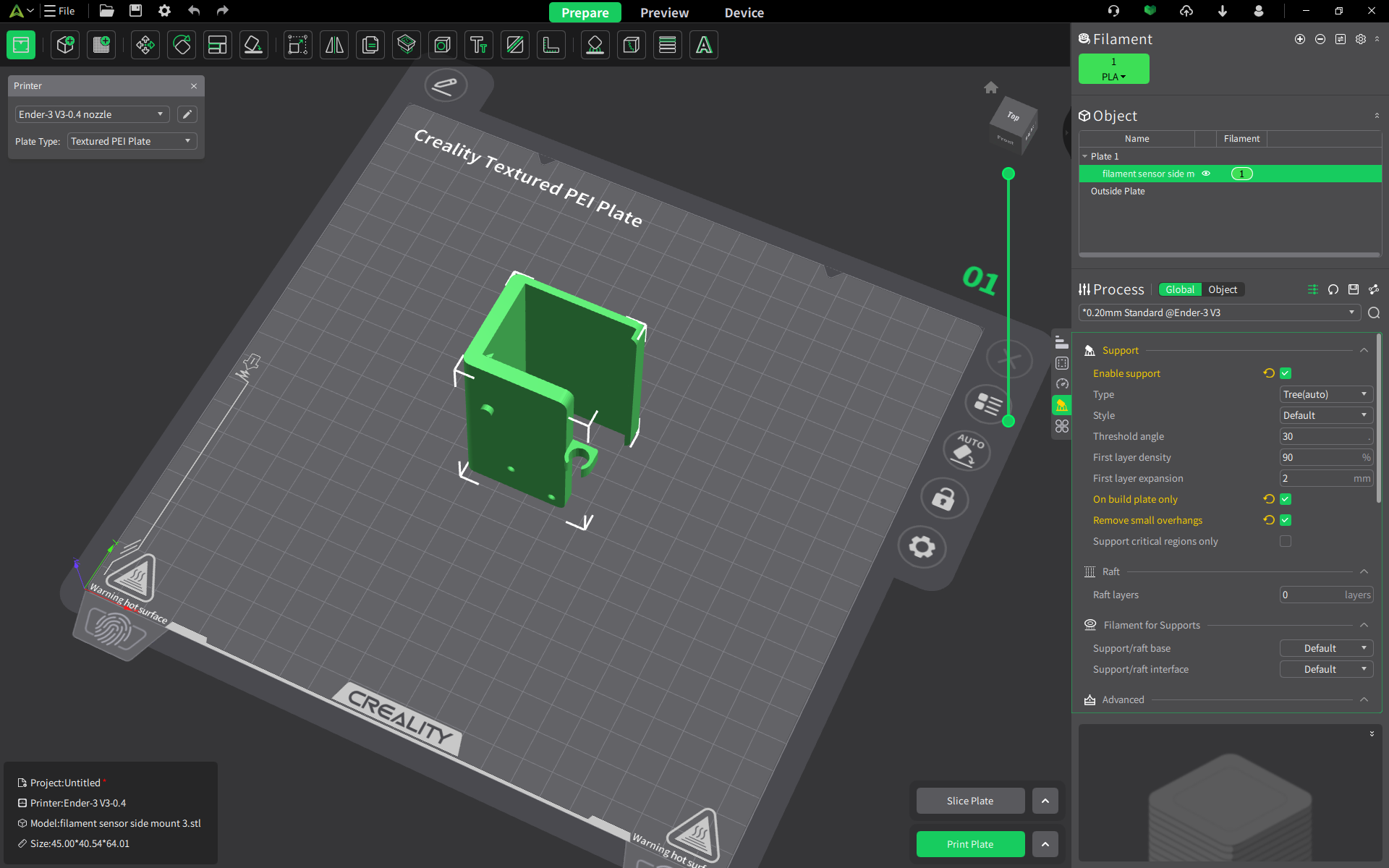The image size is (1389, 868).
Task: Search process settings with magnifier icon
Action: click(1374, 312)
